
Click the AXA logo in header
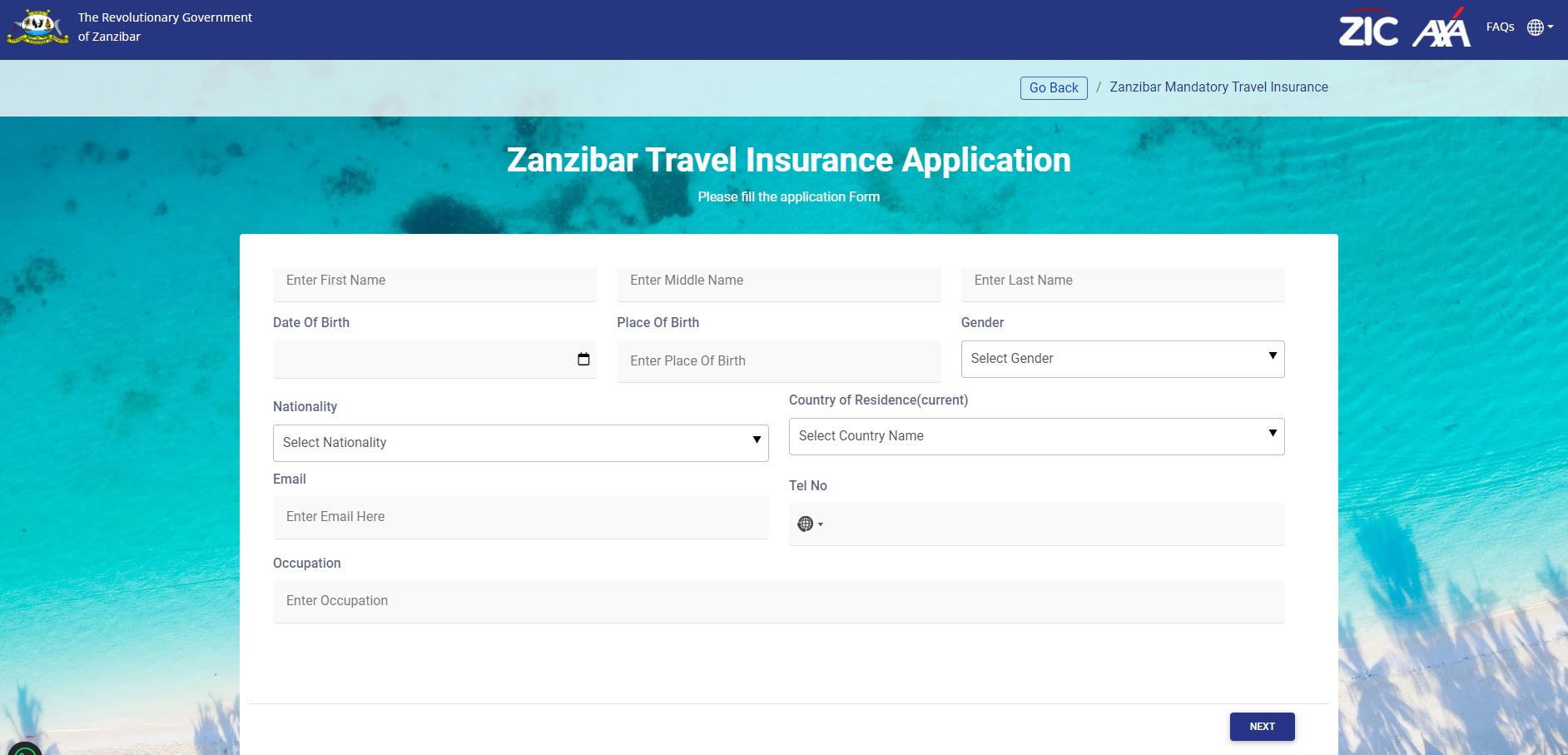pos(1441,29)
